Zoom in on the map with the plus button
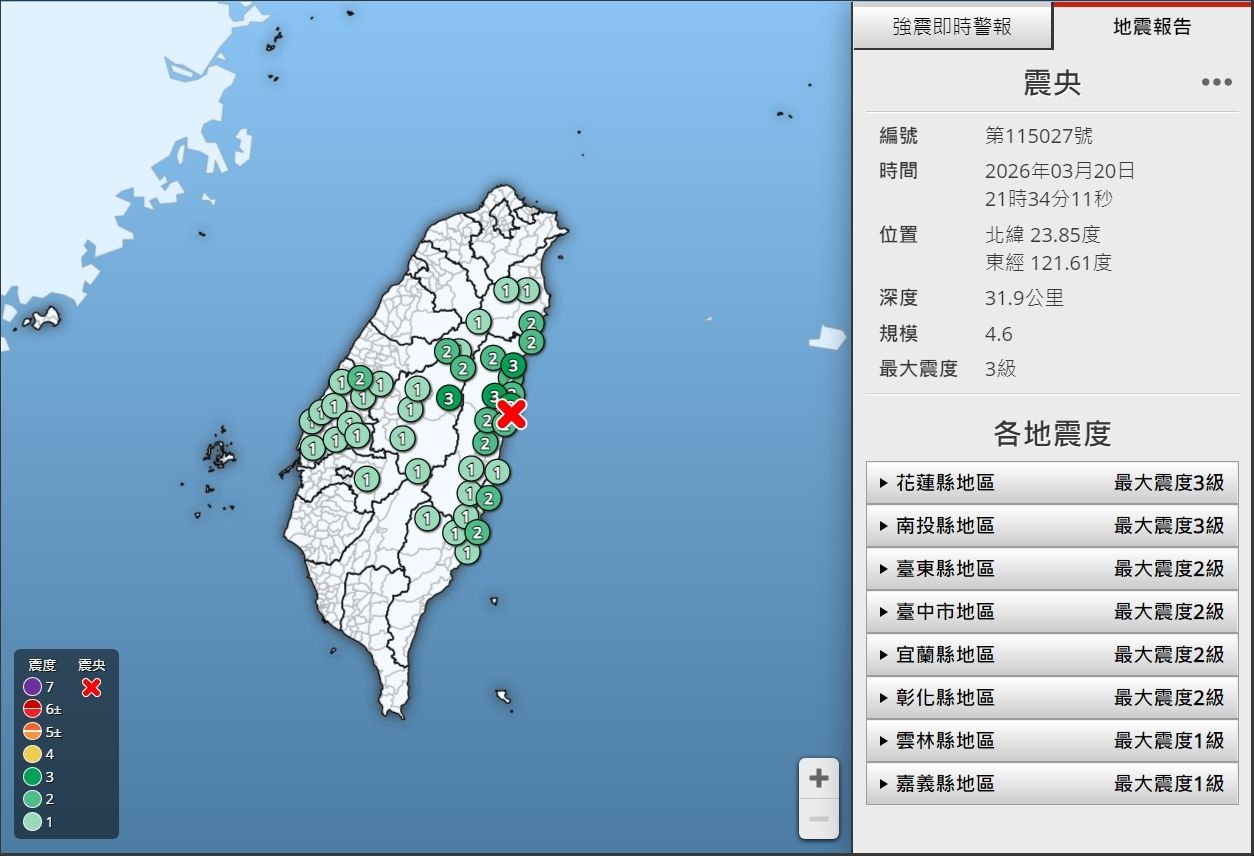Screen dimensions: 1254x856 (x=818, y=778)
